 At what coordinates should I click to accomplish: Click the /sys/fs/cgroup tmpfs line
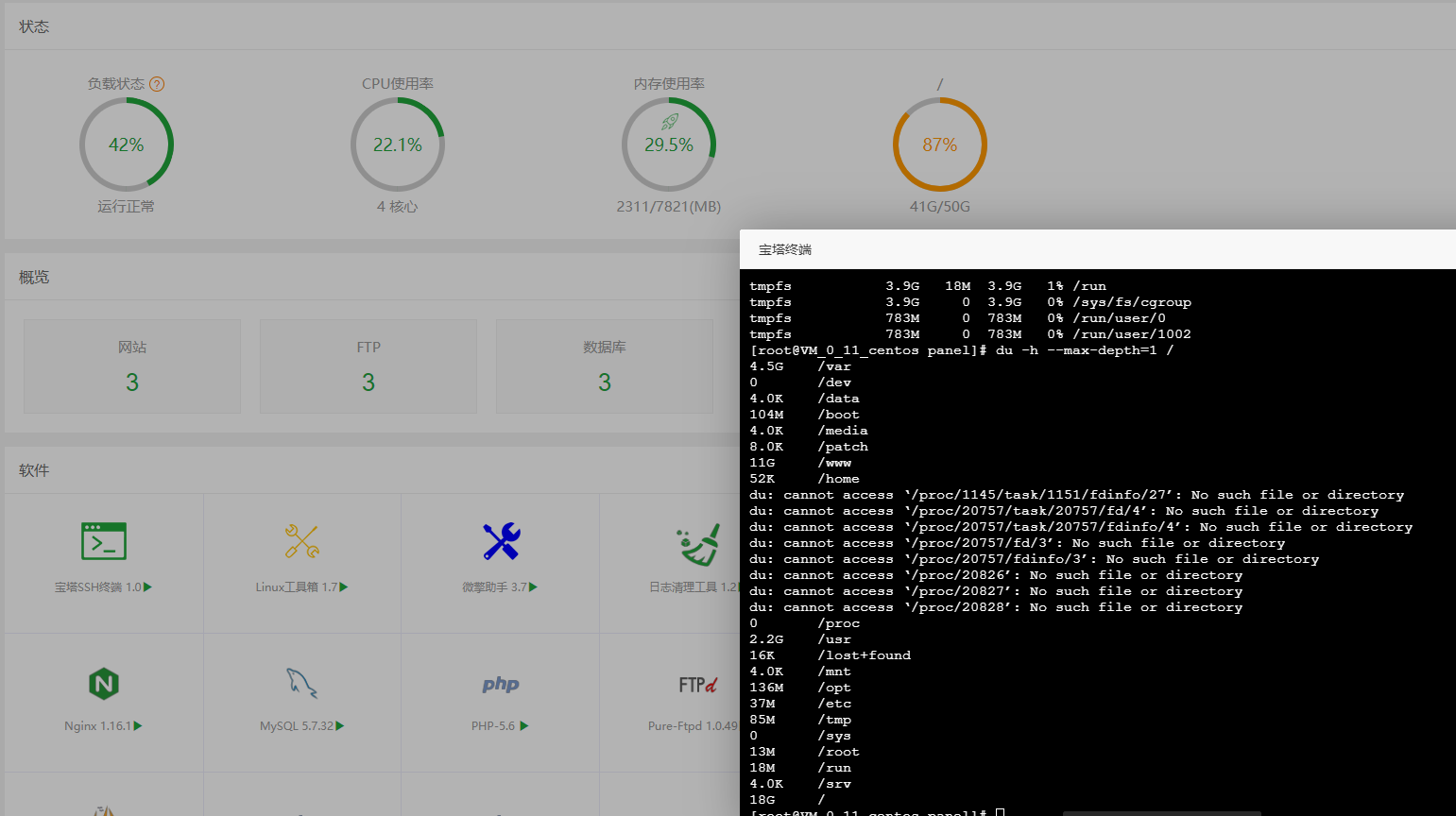pos(970,302)
